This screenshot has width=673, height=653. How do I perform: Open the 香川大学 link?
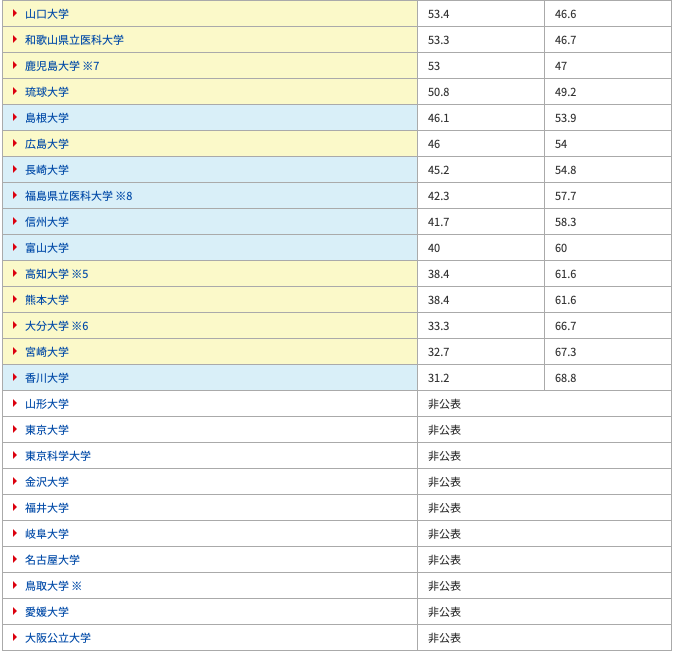tap(47, 378)
